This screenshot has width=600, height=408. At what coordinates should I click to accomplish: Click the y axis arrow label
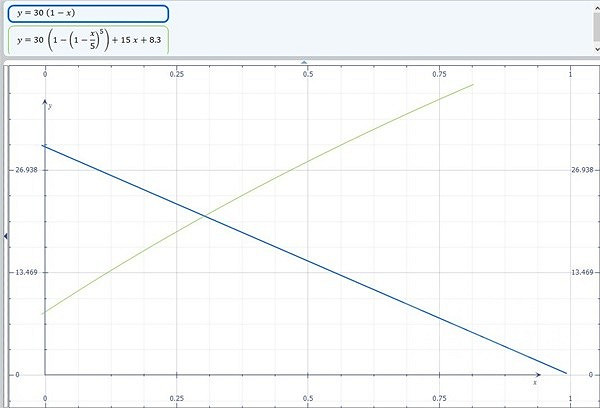(49, 105)
